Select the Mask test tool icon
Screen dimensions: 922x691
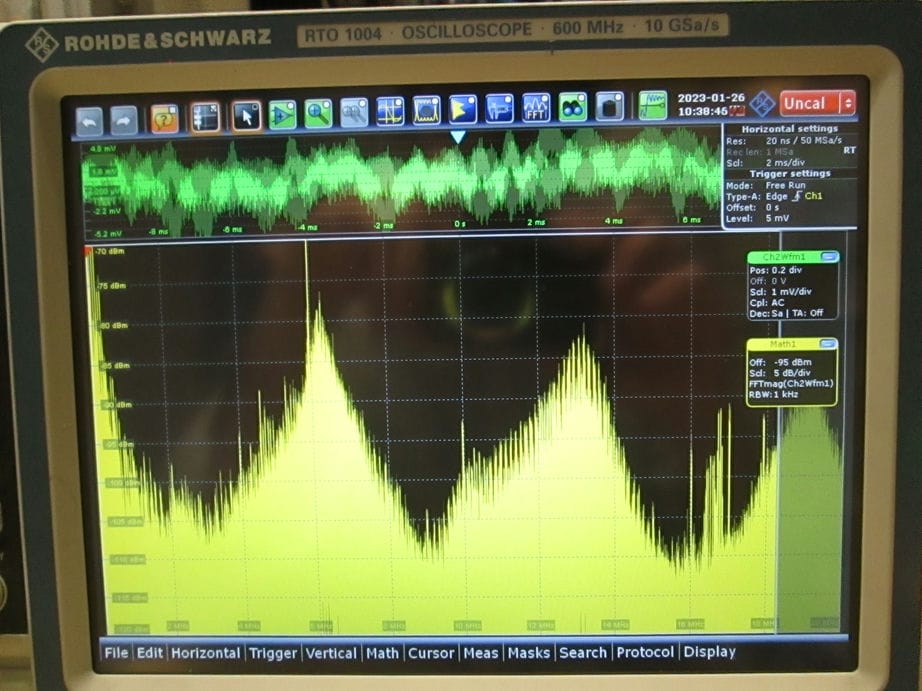426,109
